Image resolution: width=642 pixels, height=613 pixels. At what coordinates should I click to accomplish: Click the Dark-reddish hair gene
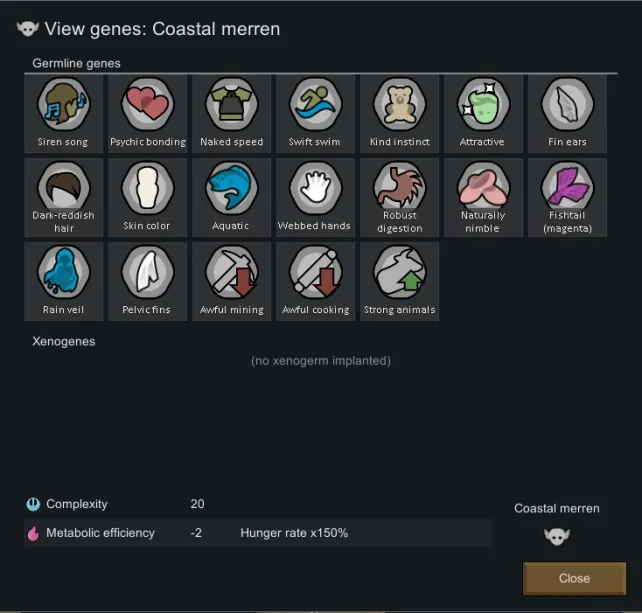(x=63, y=197)
